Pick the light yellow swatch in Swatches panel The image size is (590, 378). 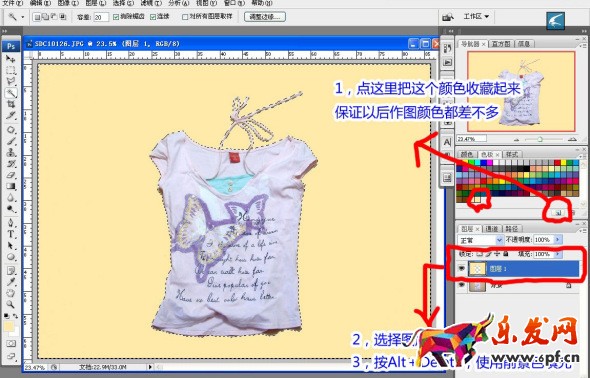pyautogui.click(x=477, y=199)
